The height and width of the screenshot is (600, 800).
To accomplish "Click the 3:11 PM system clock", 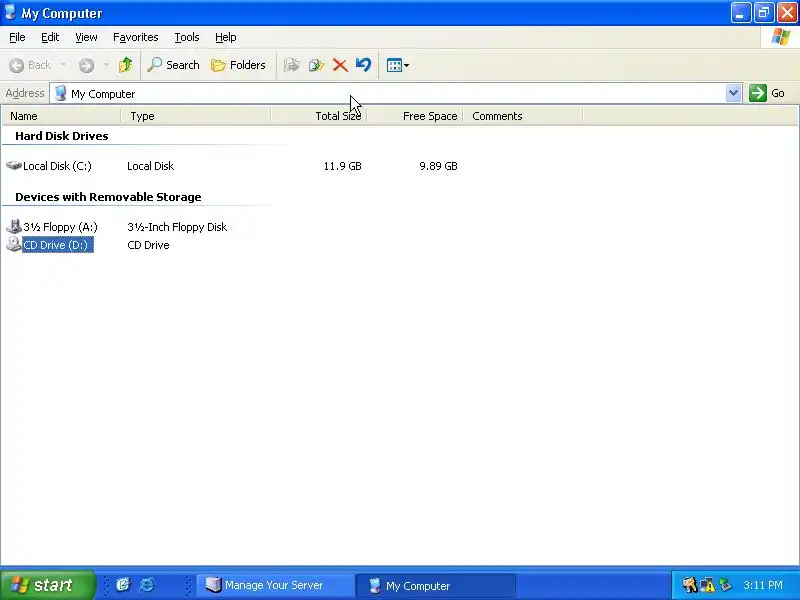I will point(763,585).
